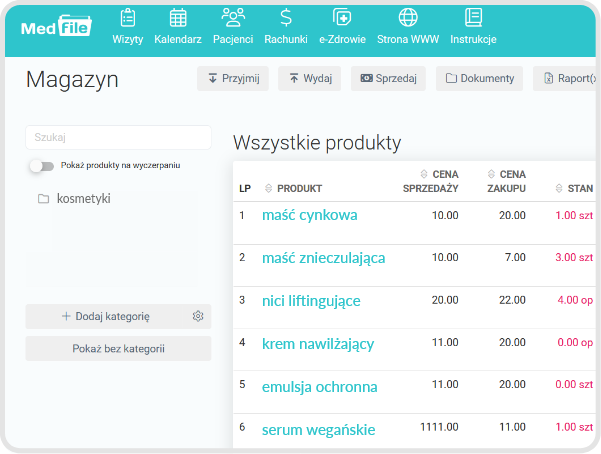Open product maść znieczulająca
The image size is (601, 454).
[323, 258]
